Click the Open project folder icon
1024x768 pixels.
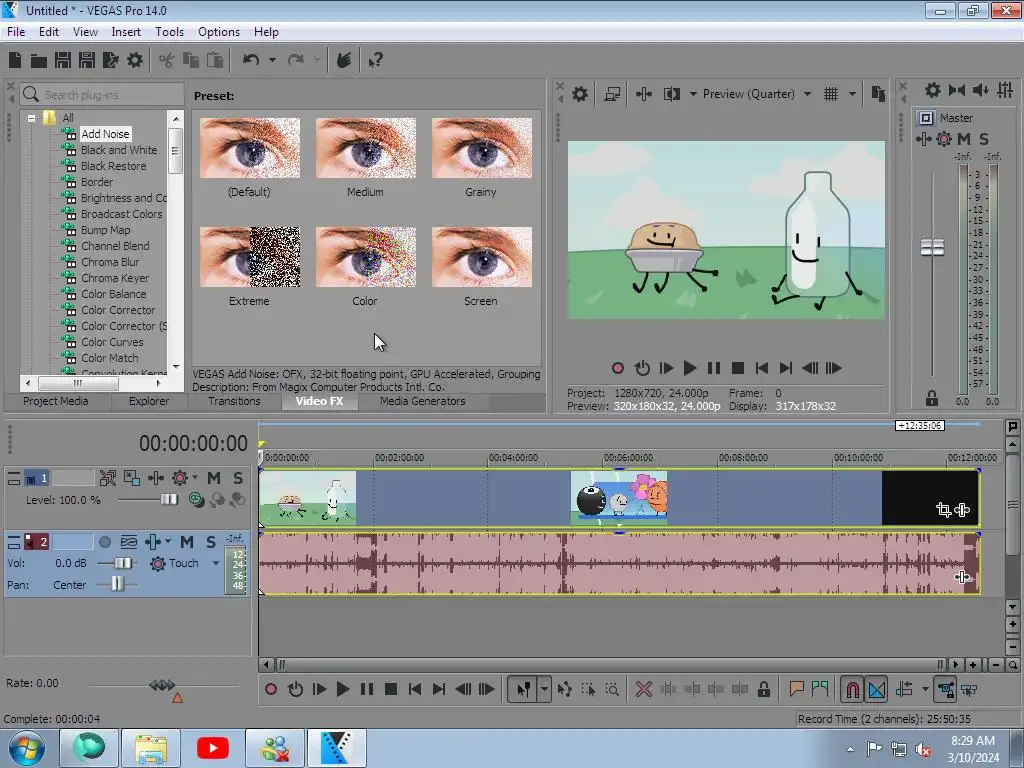[x=39, y=61]
